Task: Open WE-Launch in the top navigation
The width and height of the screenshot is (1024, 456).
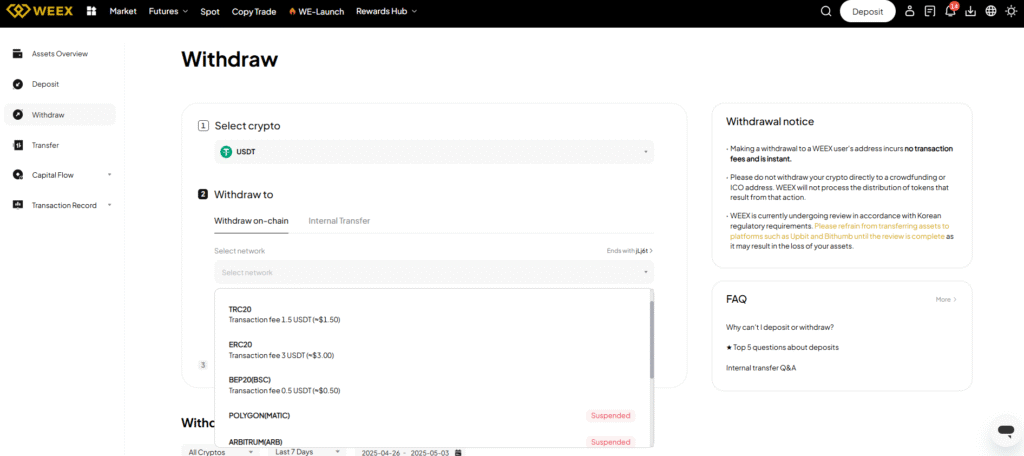Action: (x=316, y=12)
